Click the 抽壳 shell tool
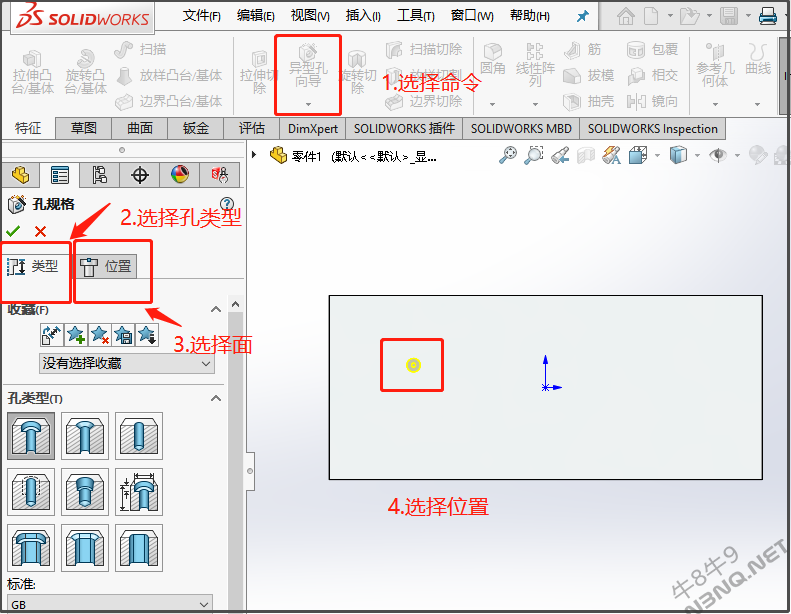 [589, 101]
